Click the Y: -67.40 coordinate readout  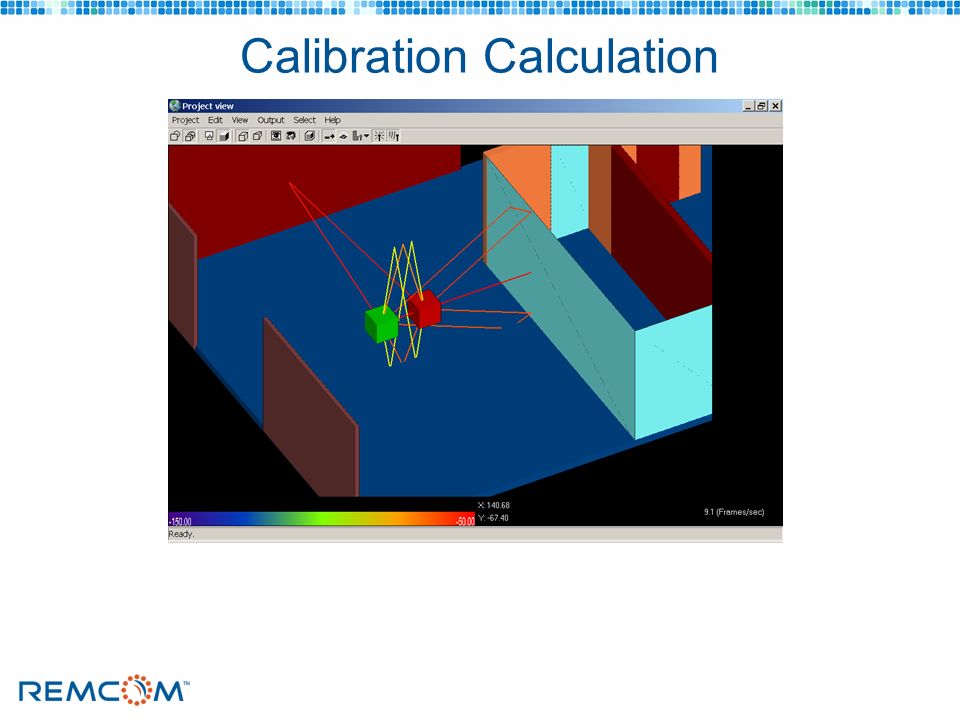(x=493, y=518)
